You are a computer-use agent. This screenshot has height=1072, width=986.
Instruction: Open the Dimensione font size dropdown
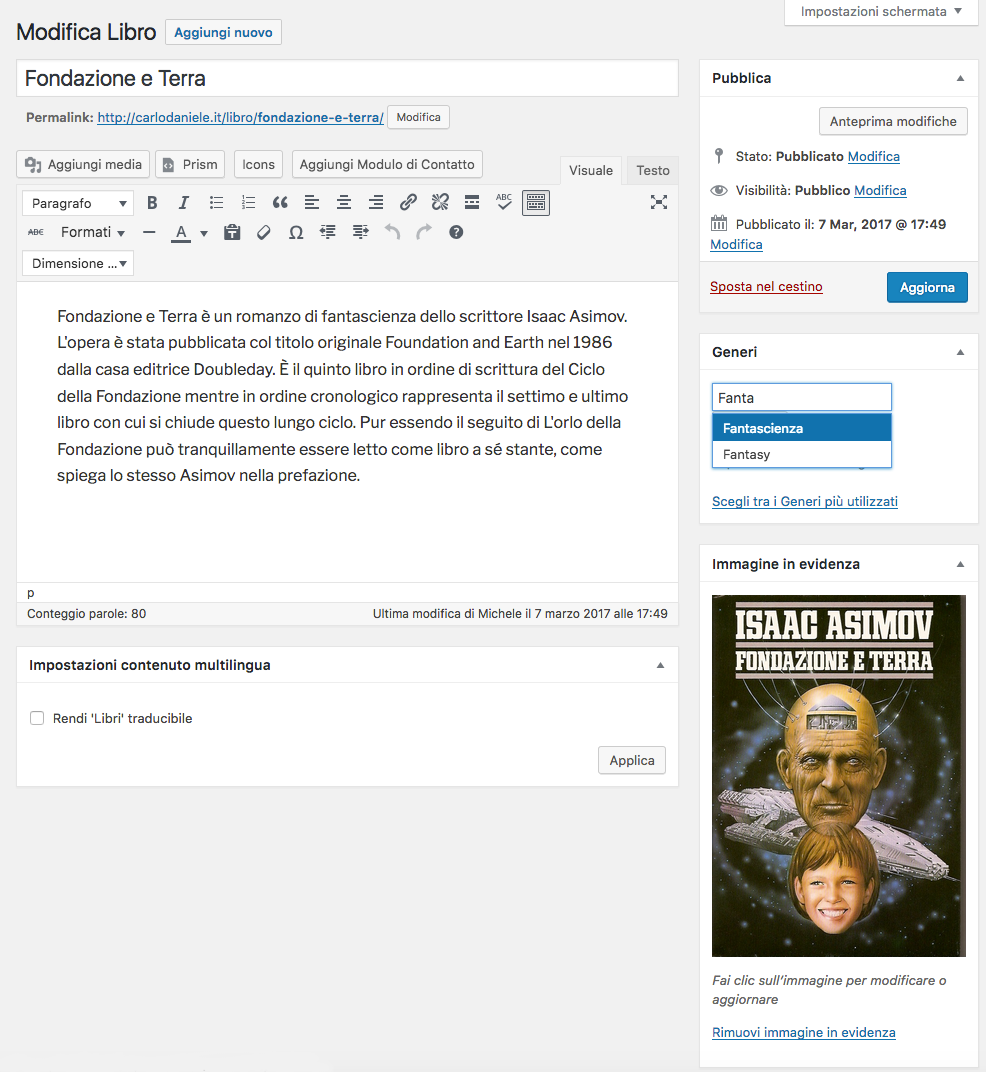pyautogui.click(x=78, y=263)
